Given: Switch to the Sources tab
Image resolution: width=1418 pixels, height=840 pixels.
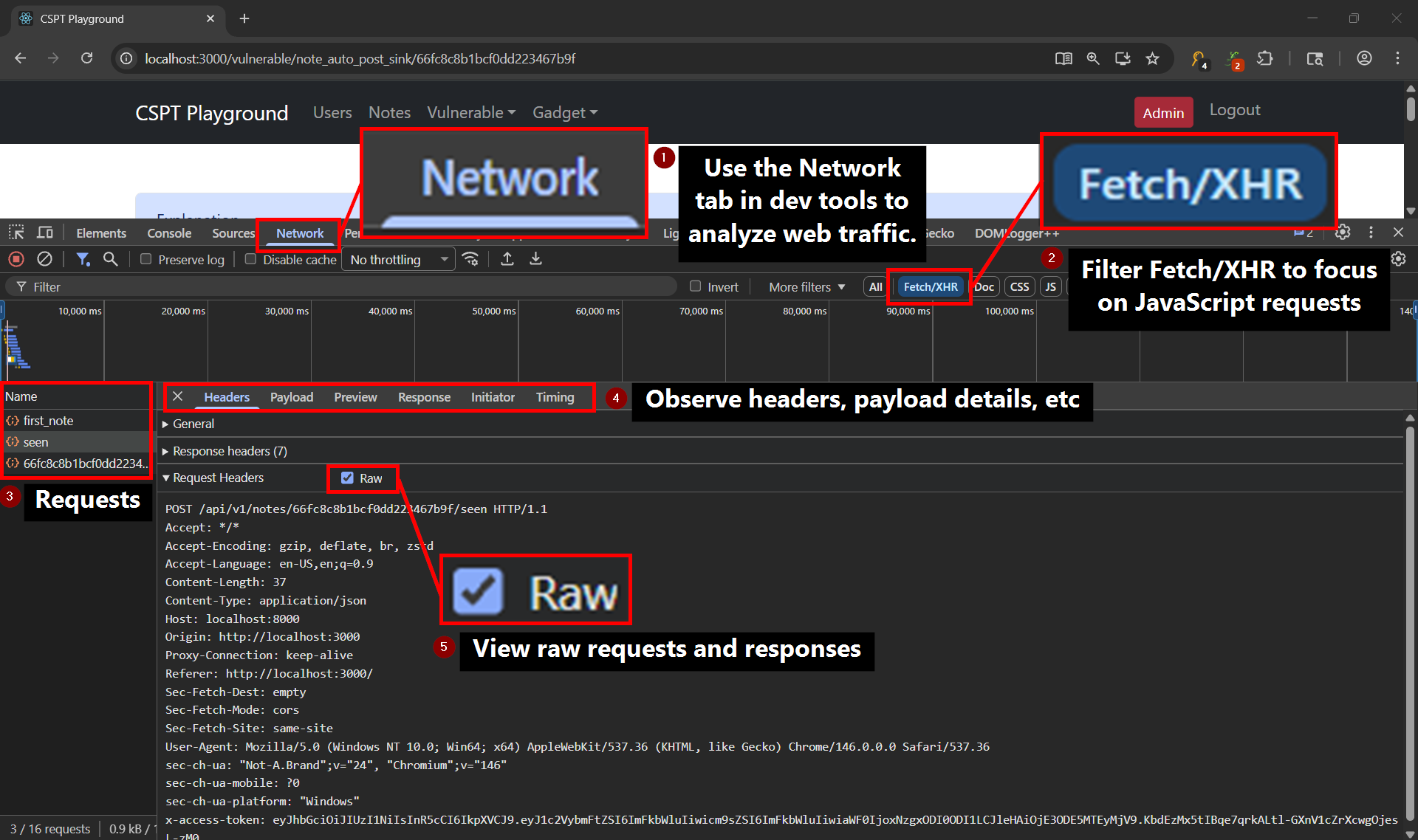Looking at the screenshot, I should (233, 233).
